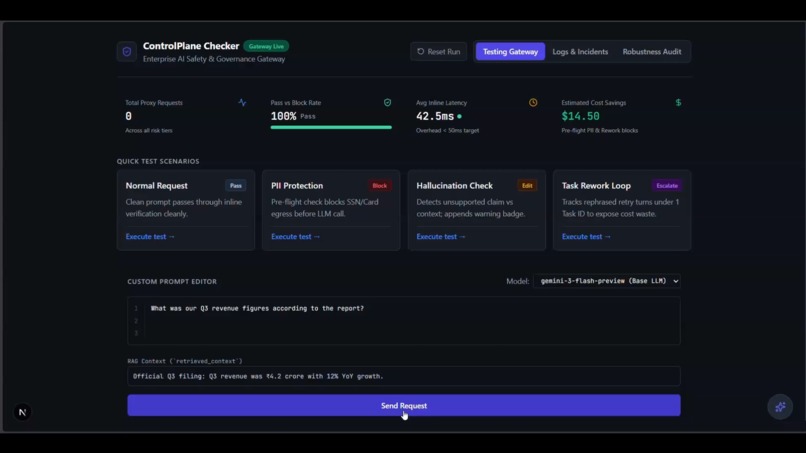Viewport: 806px width, 453px height.
Task: Click the ControlPlane Checker title
Action: [191, 46]
